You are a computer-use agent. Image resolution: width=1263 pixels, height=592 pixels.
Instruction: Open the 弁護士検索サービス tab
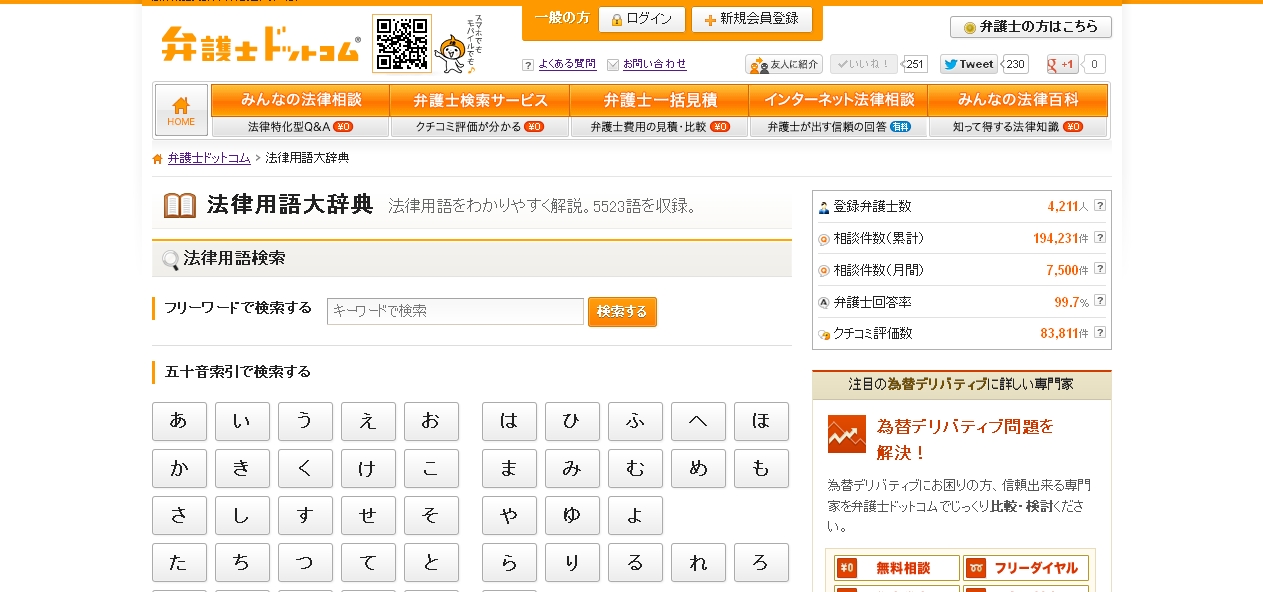[479, 100]
